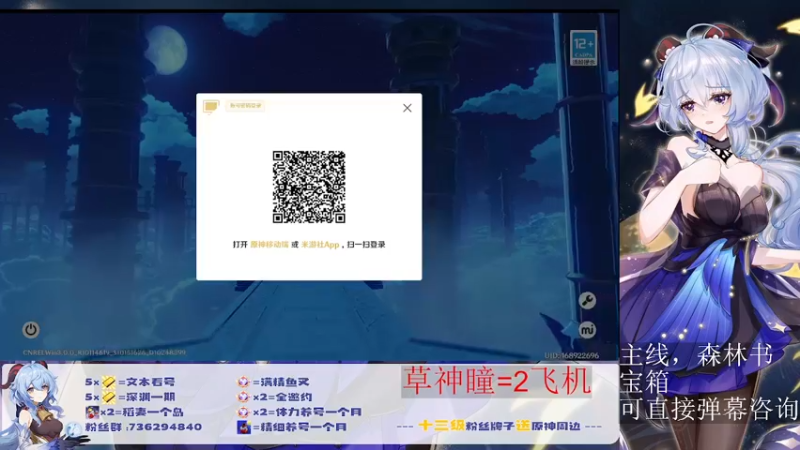Click the gift icon beside 体力养号一个月

[x=244, y=412]
